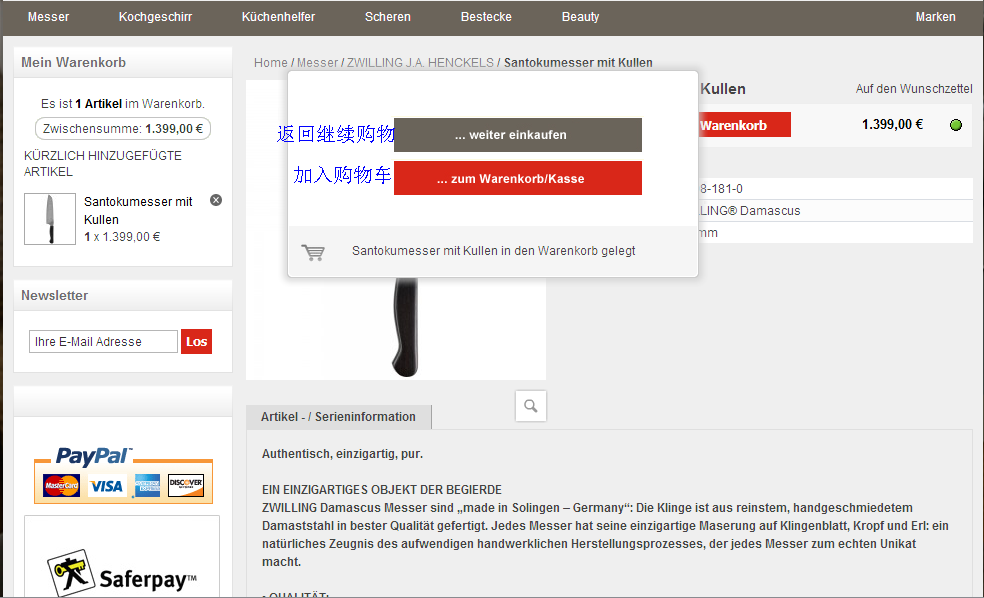The height and width of the screenshot is (598, 984).
Task: Type in the E-Mail Adresse field
Action: (103, 342)
